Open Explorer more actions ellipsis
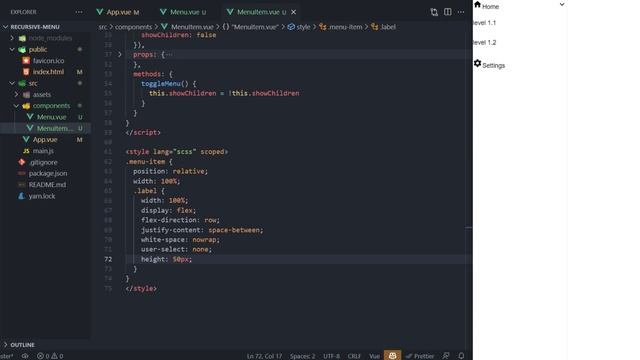 (79, 12)
